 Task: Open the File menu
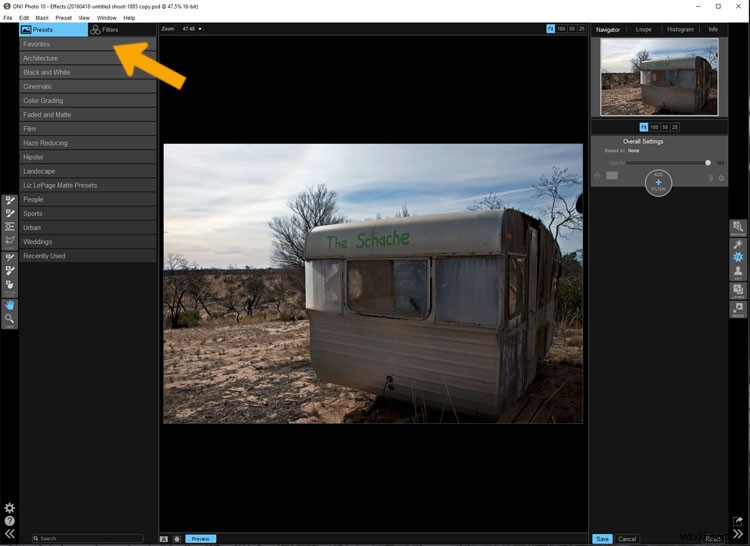(x=8, y=18)
